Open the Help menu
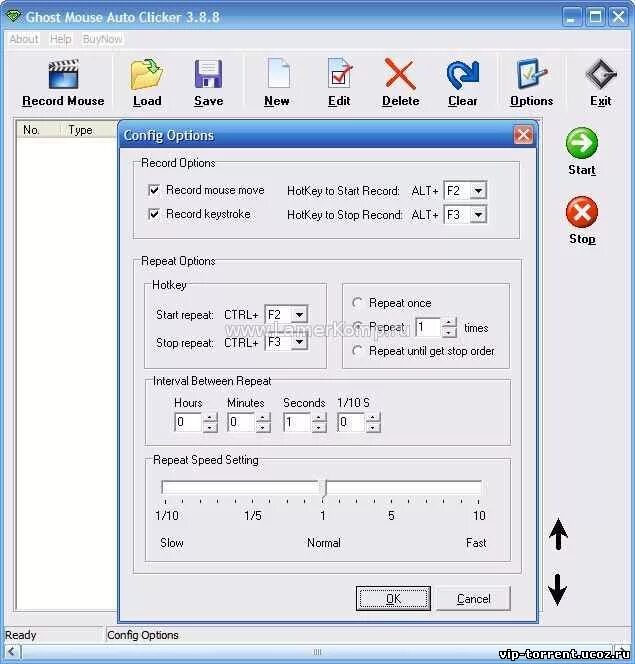The height and width of the screenshot is (664, 635). pos(61,39)
